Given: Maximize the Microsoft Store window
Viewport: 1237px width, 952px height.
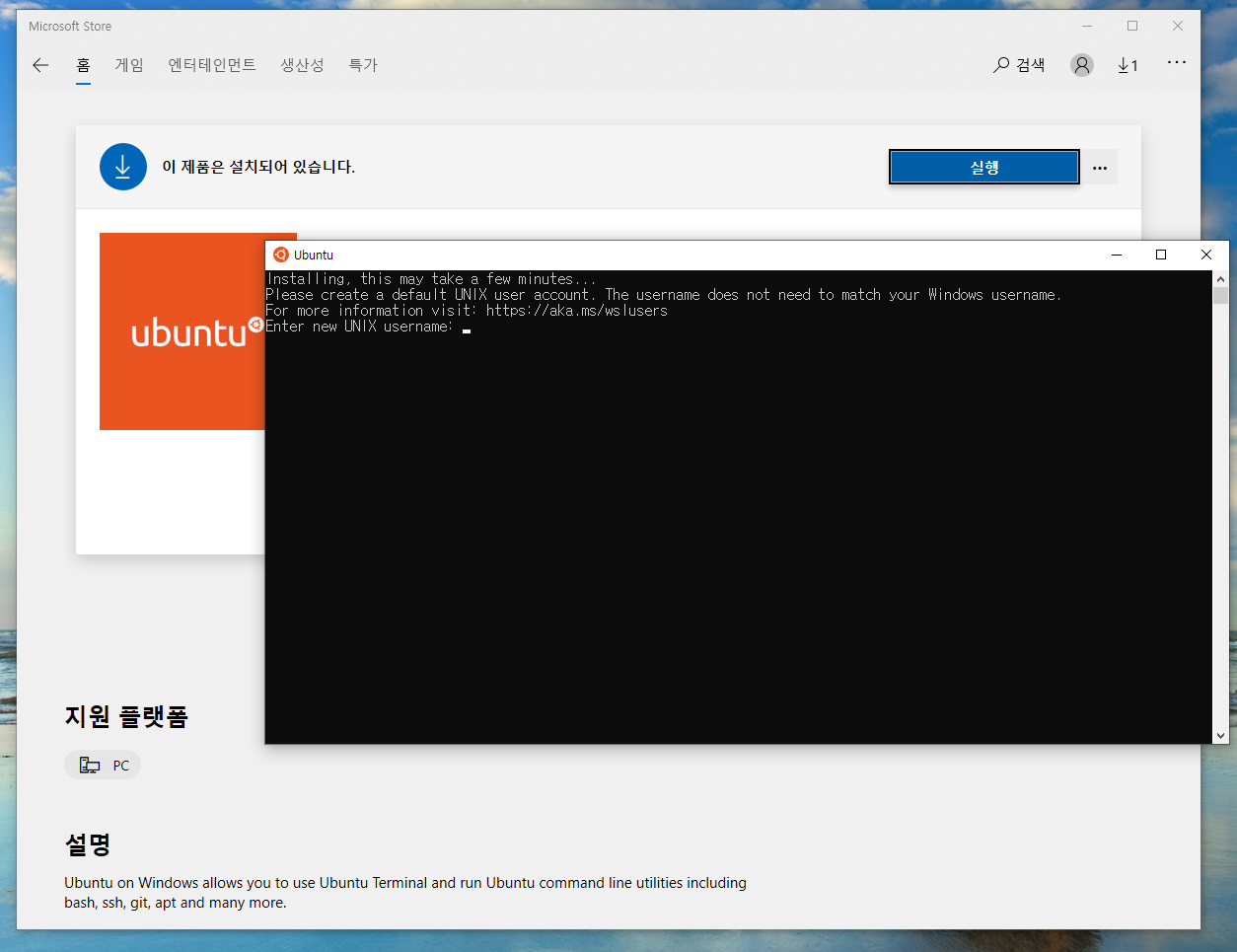Looking at the screenshot, I should coord(1132,26).
